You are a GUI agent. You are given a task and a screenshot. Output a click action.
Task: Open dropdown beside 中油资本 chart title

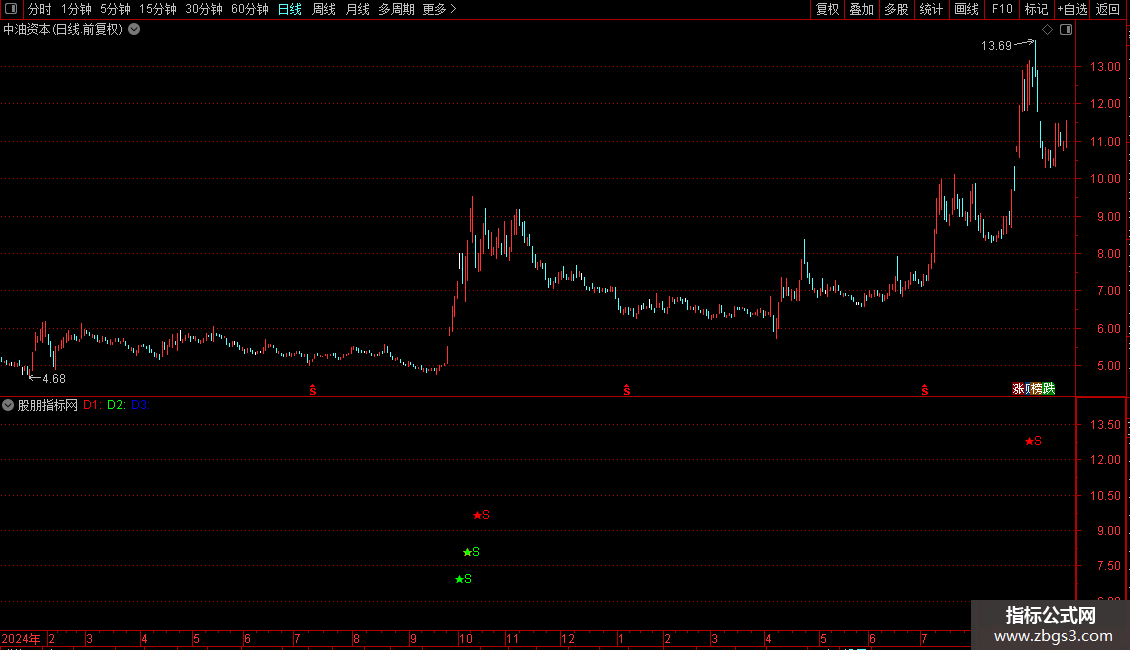coord(134,30)
